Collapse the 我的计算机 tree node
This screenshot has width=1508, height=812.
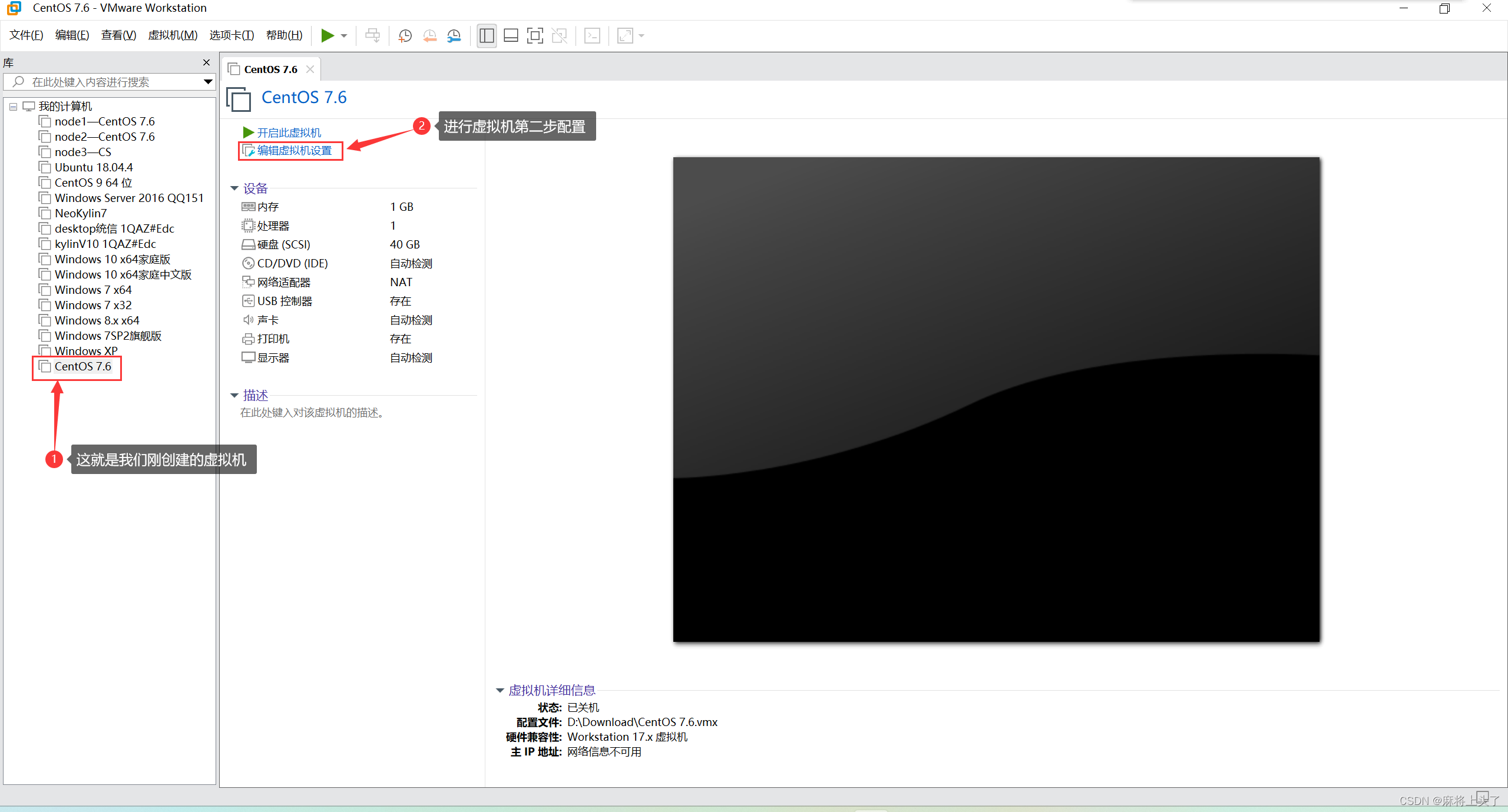click(x=13, y=107)
